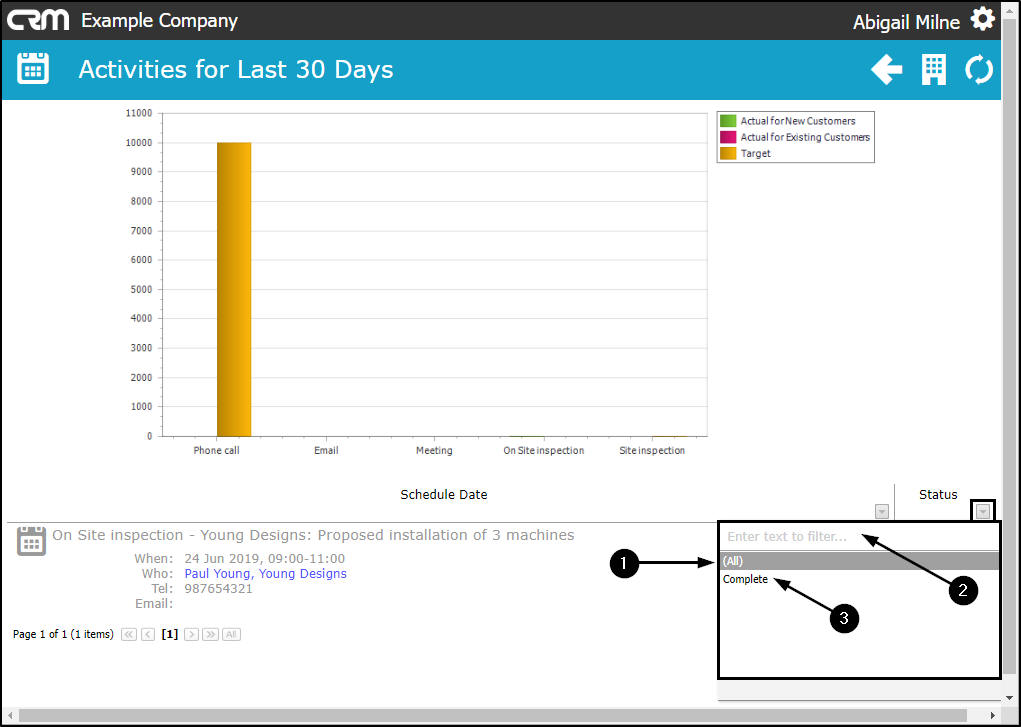1021x727 pixels.
Task: Go to next page of results
Action: (x=191, y=634)
